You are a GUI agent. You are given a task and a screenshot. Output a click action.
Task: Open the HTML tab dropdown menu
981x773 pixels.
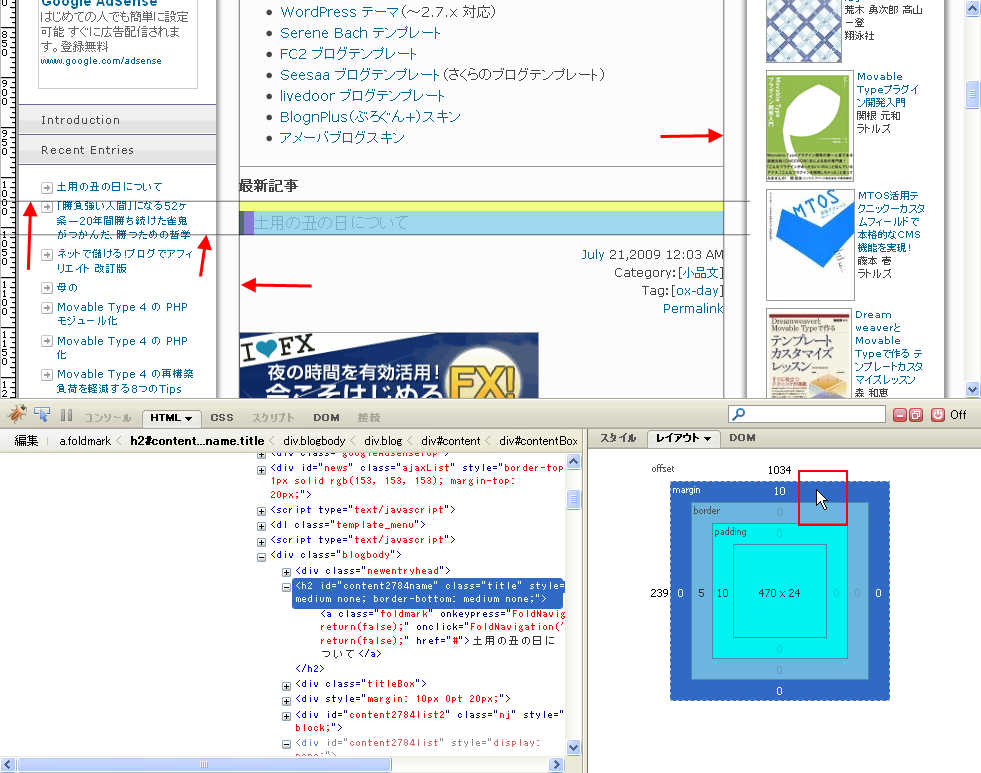pos(188,418)
